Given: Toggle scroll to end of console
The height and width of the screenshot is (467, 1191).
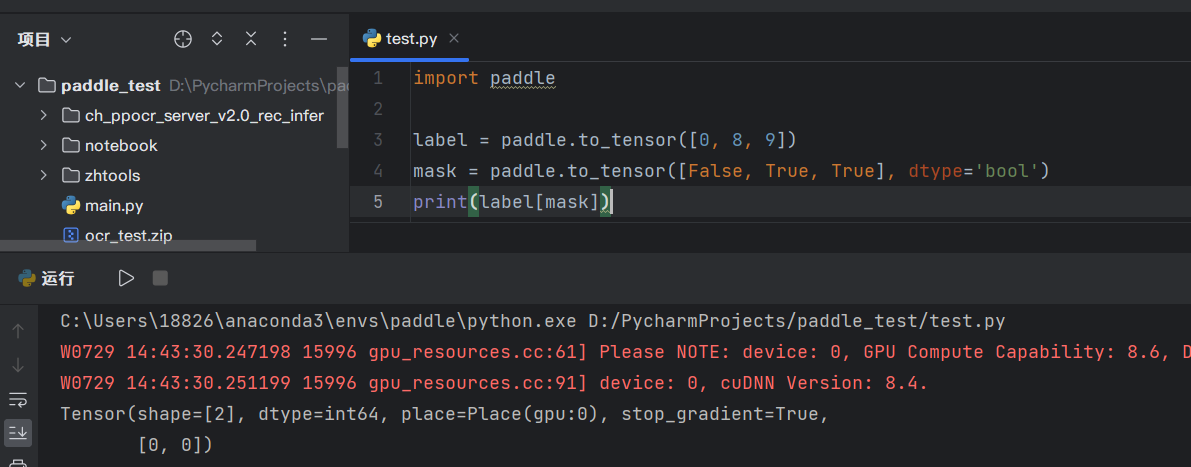Looking at the screenshot, I should coord(18,432).
